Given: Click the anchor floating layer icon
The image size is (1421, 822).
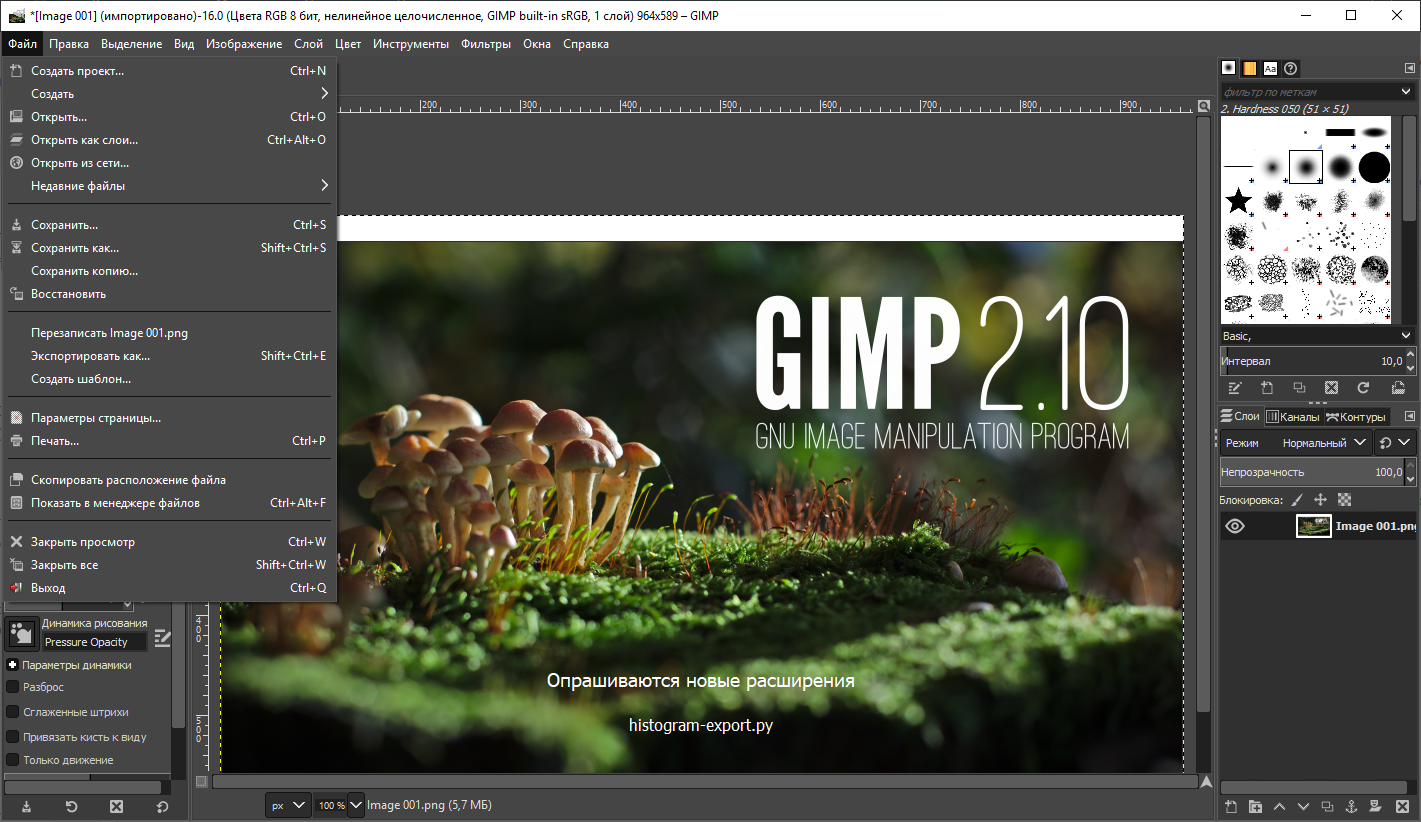Looking at the screenshot, I should (1349, 807).
